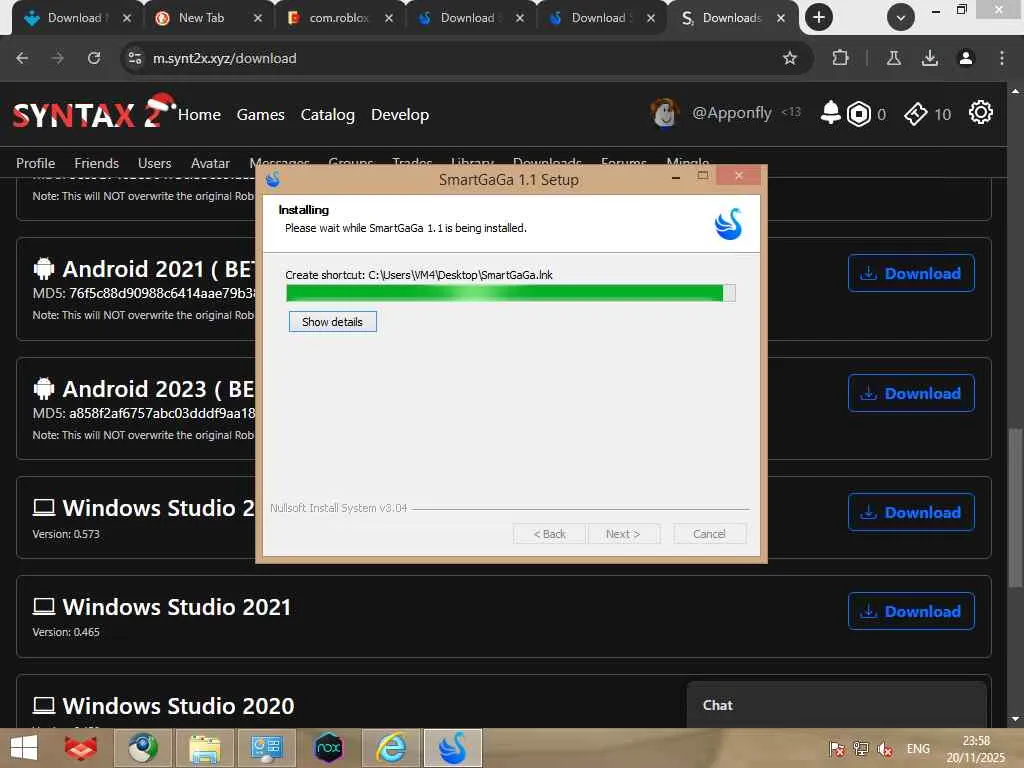Open Chrome Labs flask icon
Screen dimensions: 1024x768
point(893,58)
